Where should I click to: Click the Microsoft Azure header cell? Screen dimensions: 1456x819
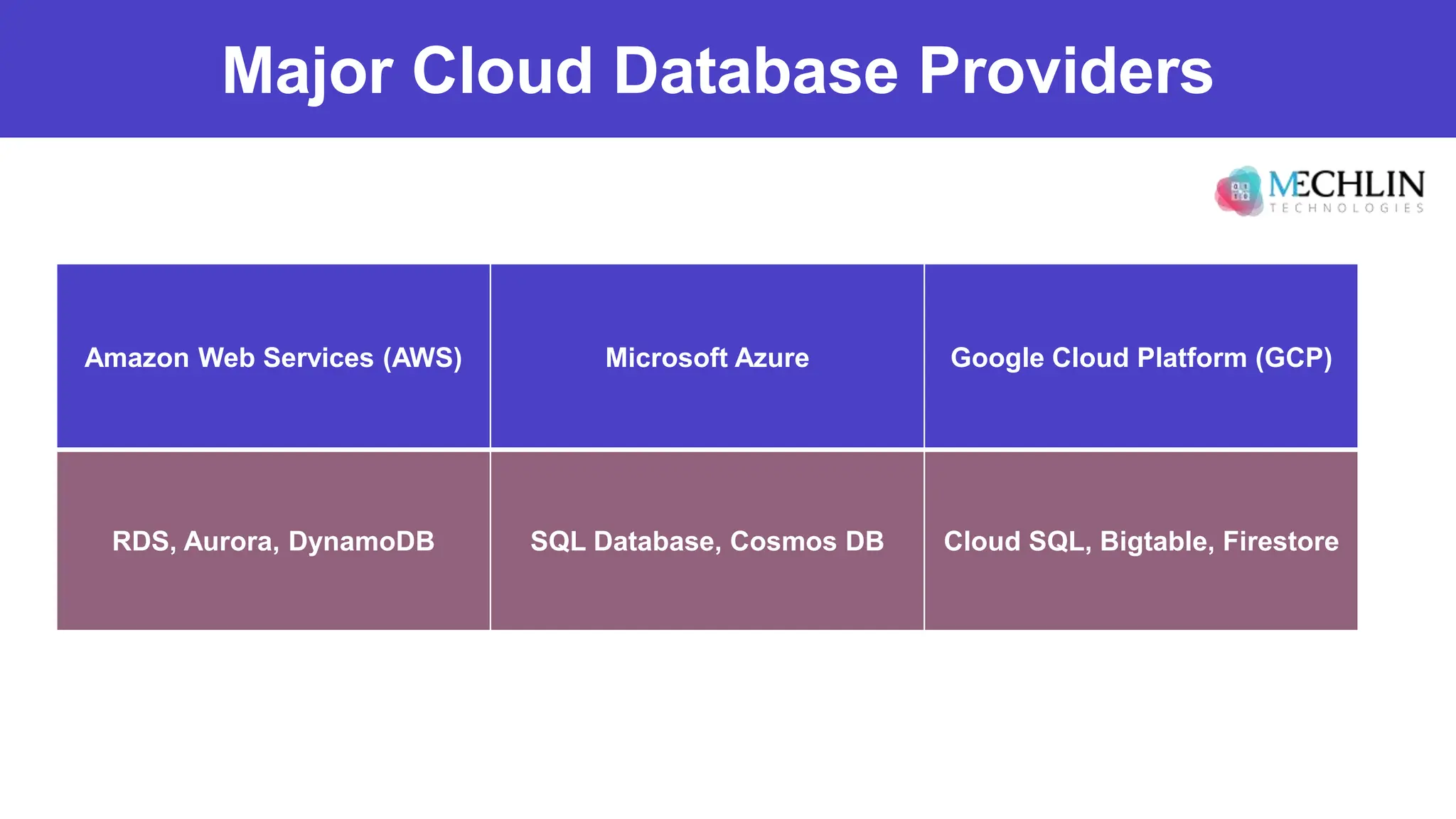pyautogui.click(x=707, y=356)
